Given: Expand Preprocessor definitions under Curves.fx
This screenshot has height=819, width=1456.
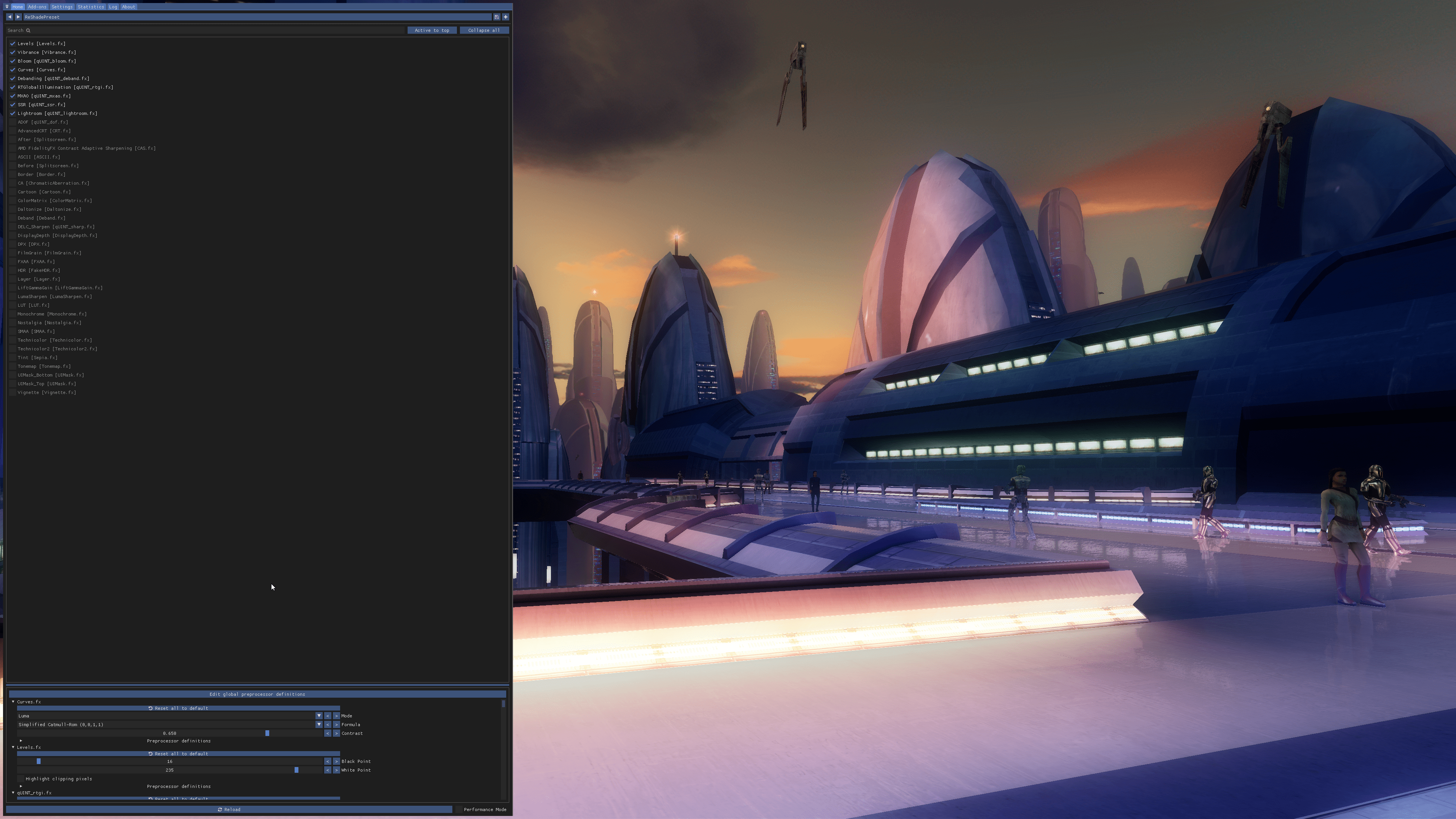Looking at the screenshot, I should click(21, 741).
